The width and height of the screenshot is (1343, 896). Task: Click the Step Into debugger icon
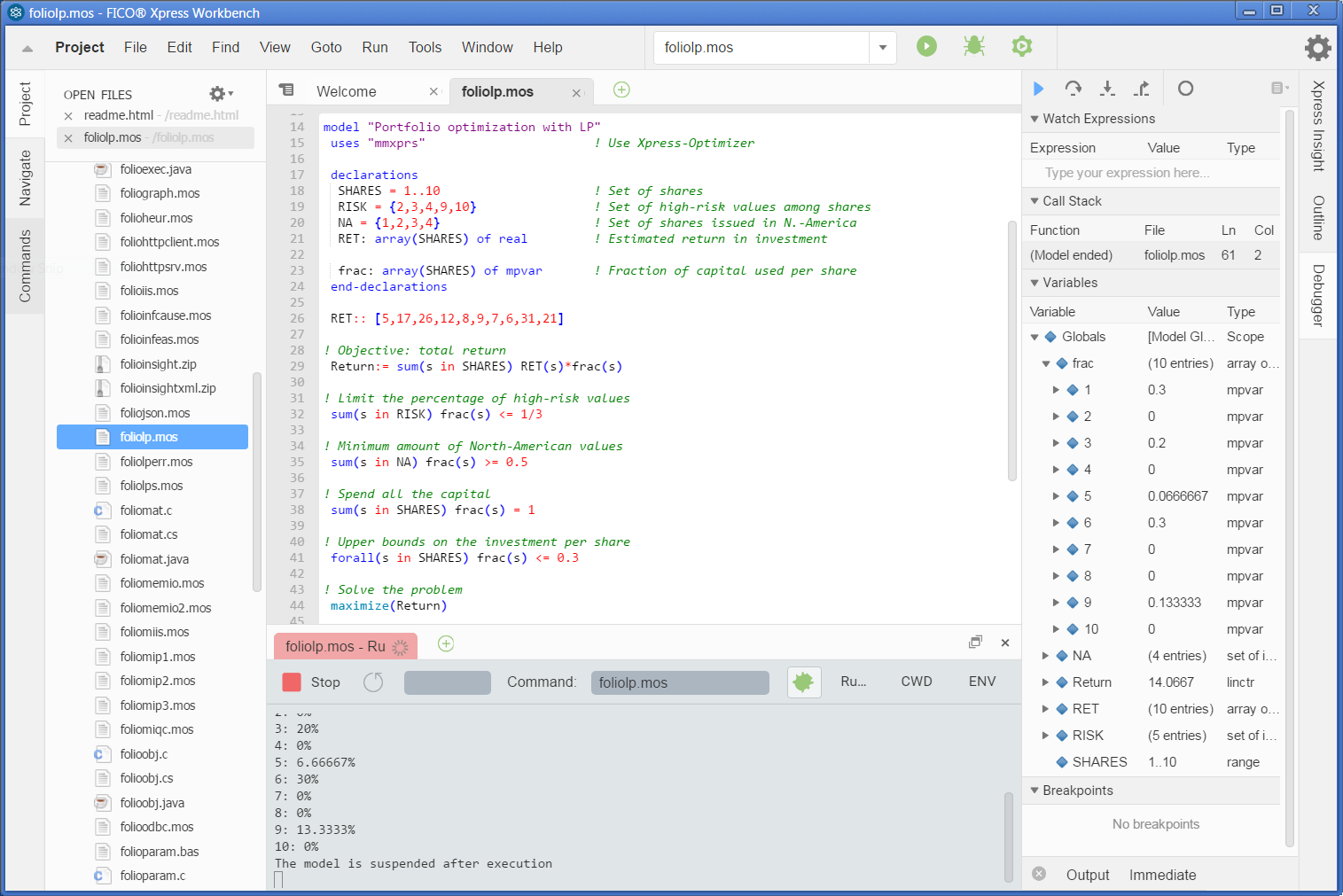(1107, 89)
